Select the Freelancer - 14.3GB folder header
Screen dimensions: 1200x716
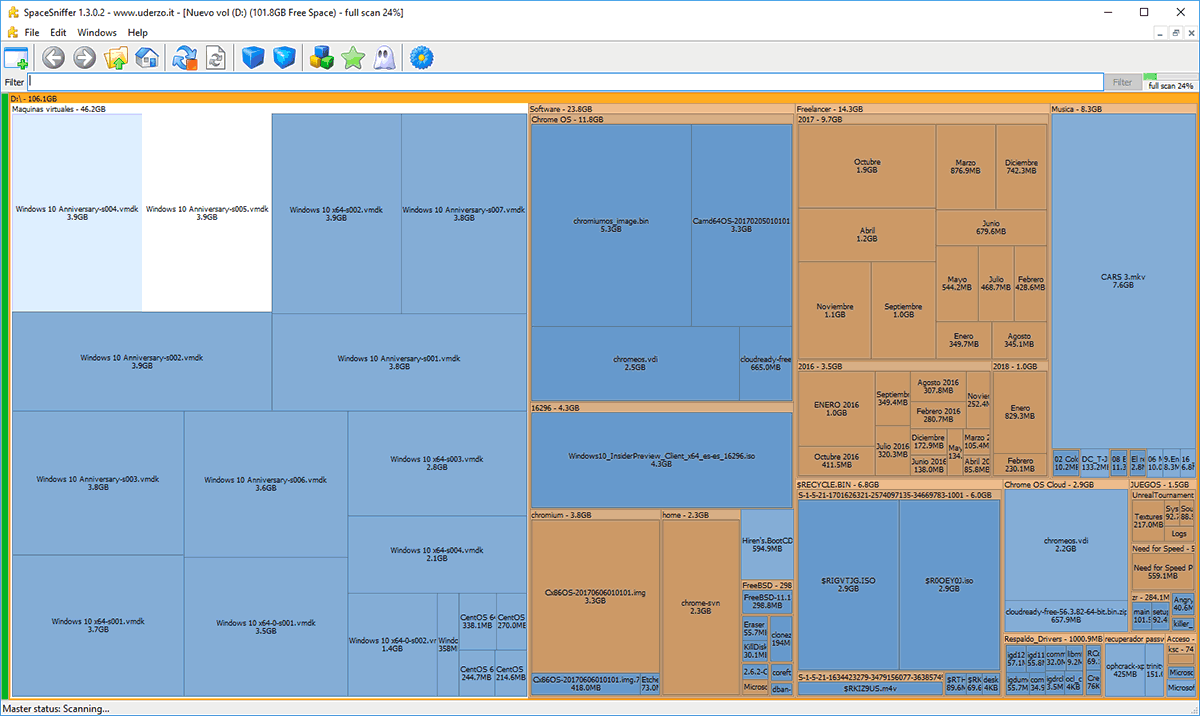(922, 109)
